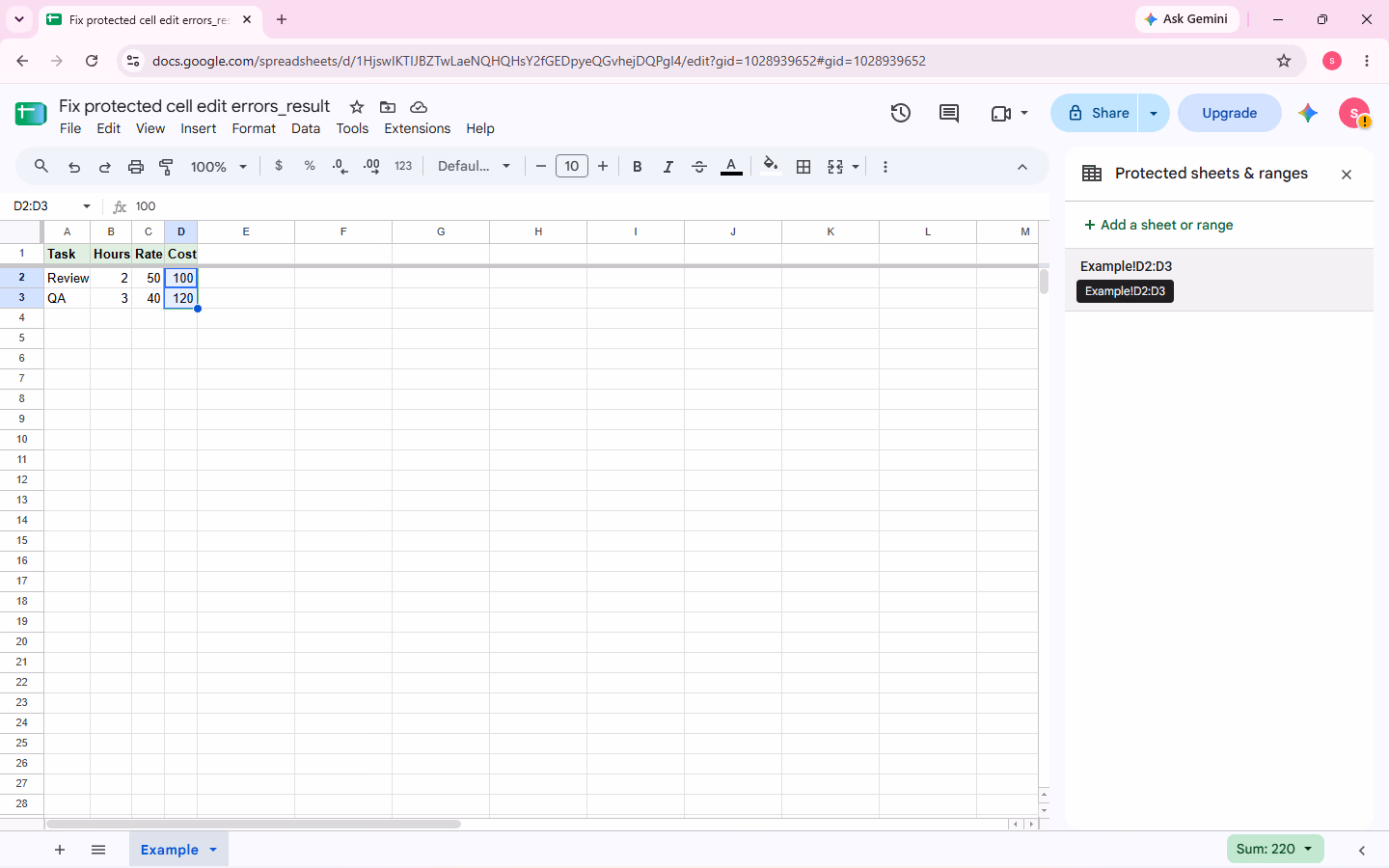Click the Ask Gemini button
The image size is (1389, 868).
click(1187, 19)
